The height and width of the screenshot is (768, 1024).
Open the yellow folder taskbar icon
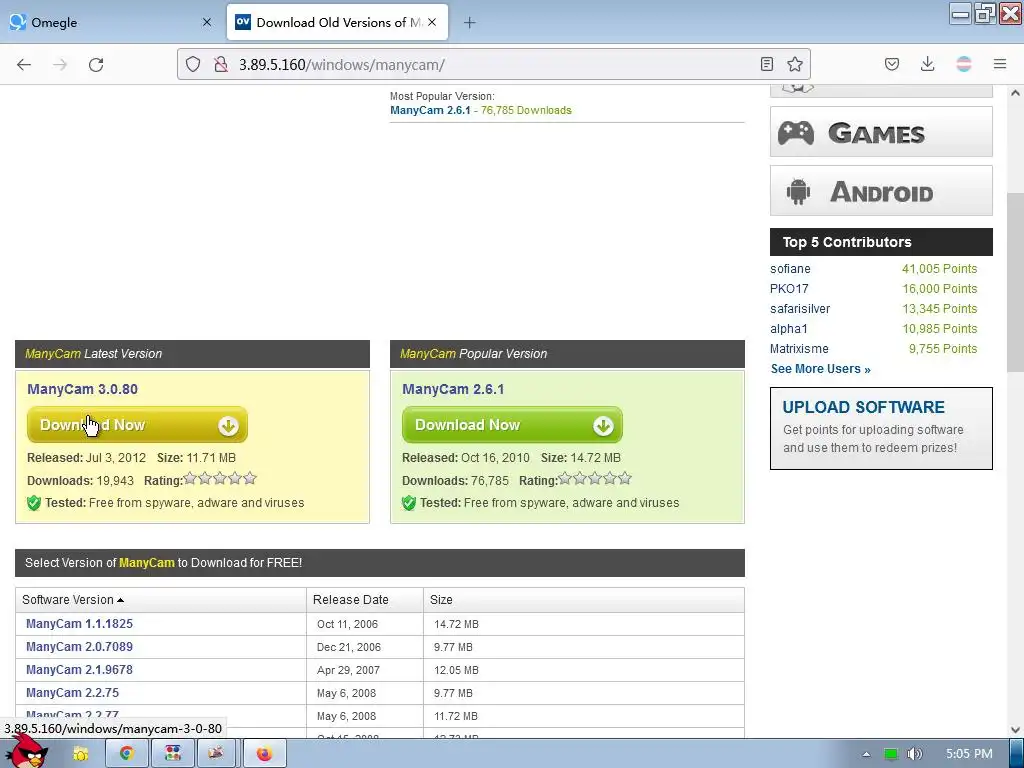[80, 754]
